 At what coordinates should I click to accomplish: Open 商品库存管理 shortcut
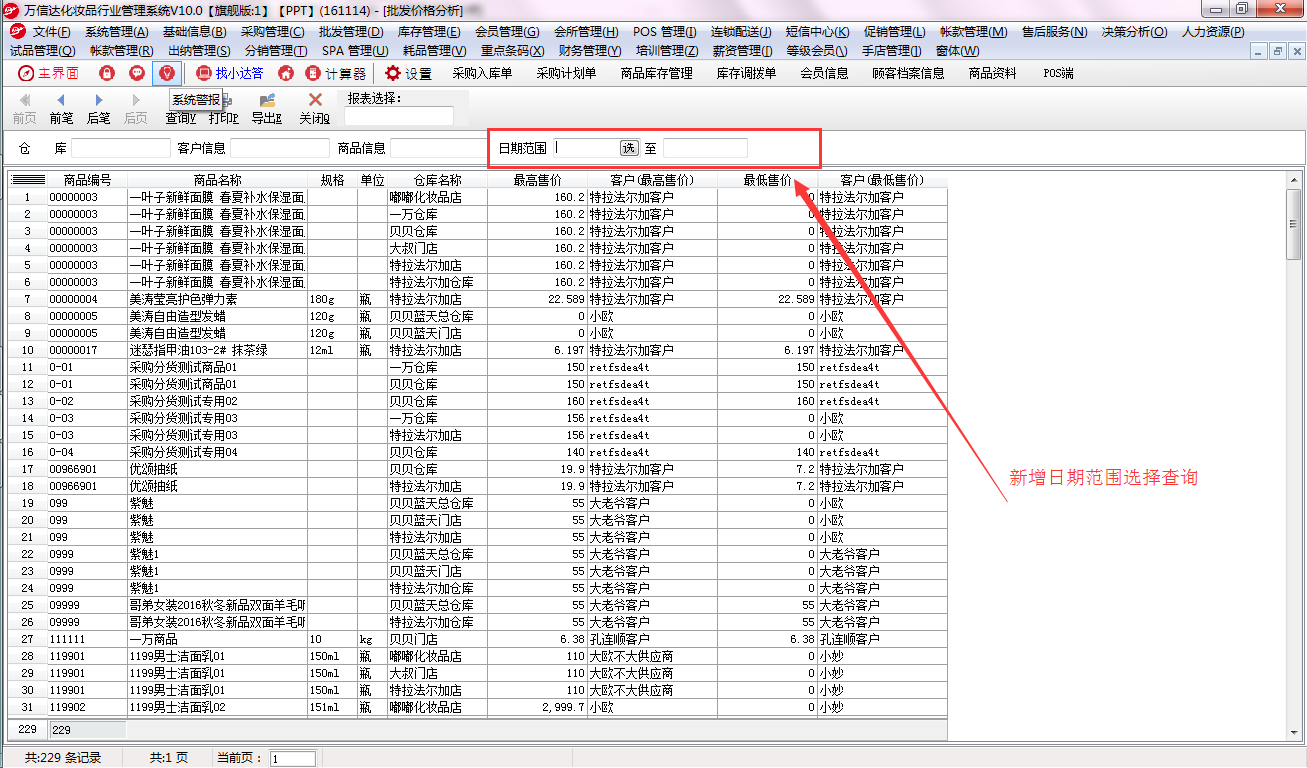point(656,73)
